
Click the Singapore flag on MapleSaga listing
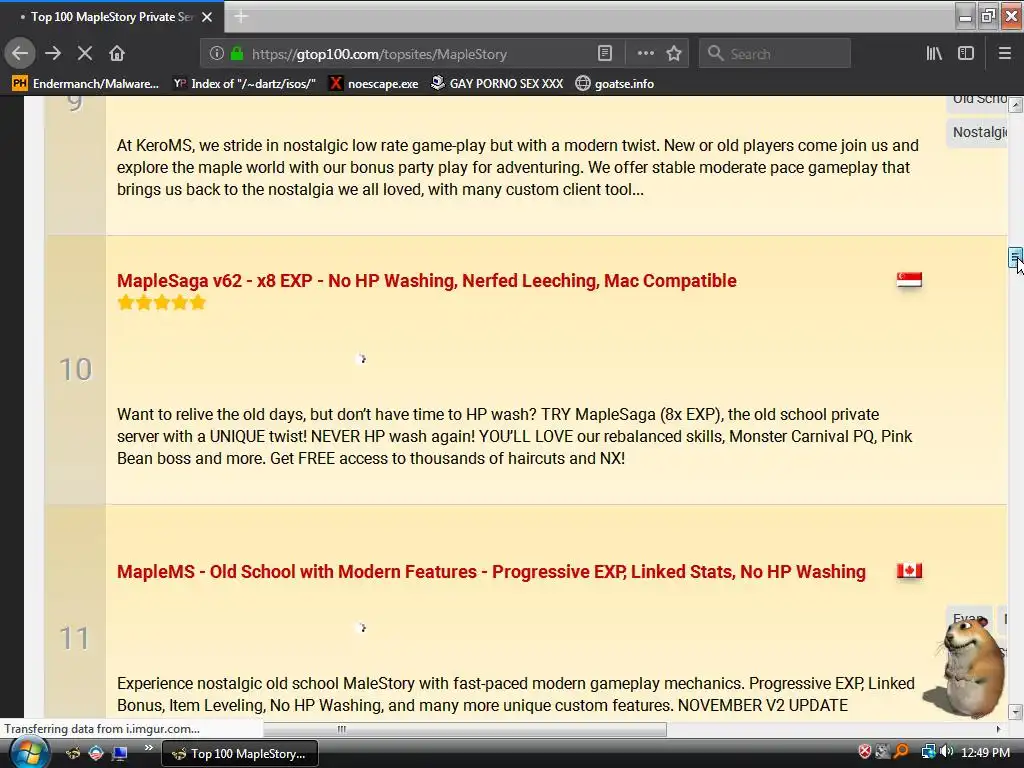tap(909, 280)
